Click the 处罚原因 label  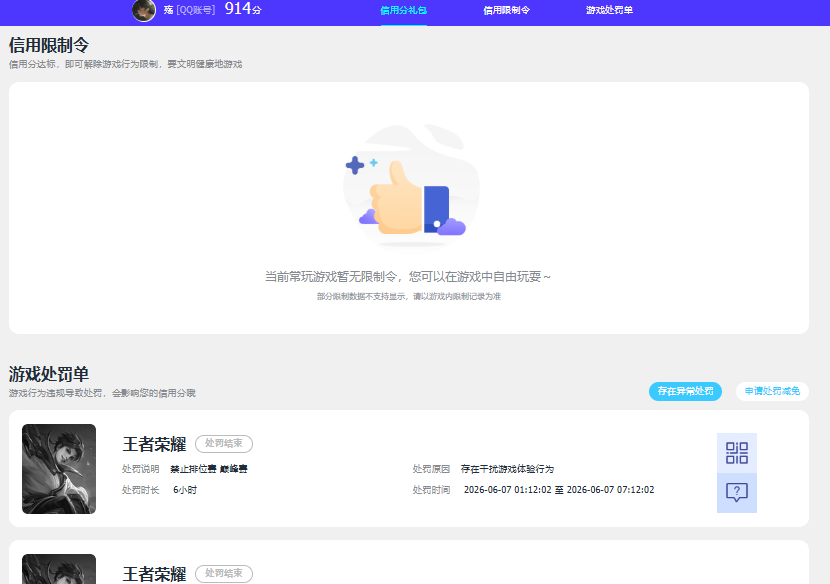click(431, 469)
